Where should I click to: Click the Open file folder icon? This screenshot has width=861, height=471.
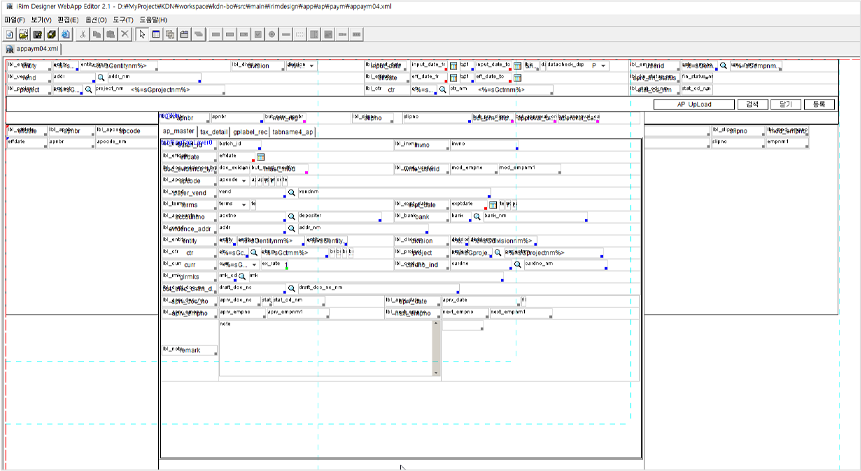pyautogui.click(x=24, y=35)
